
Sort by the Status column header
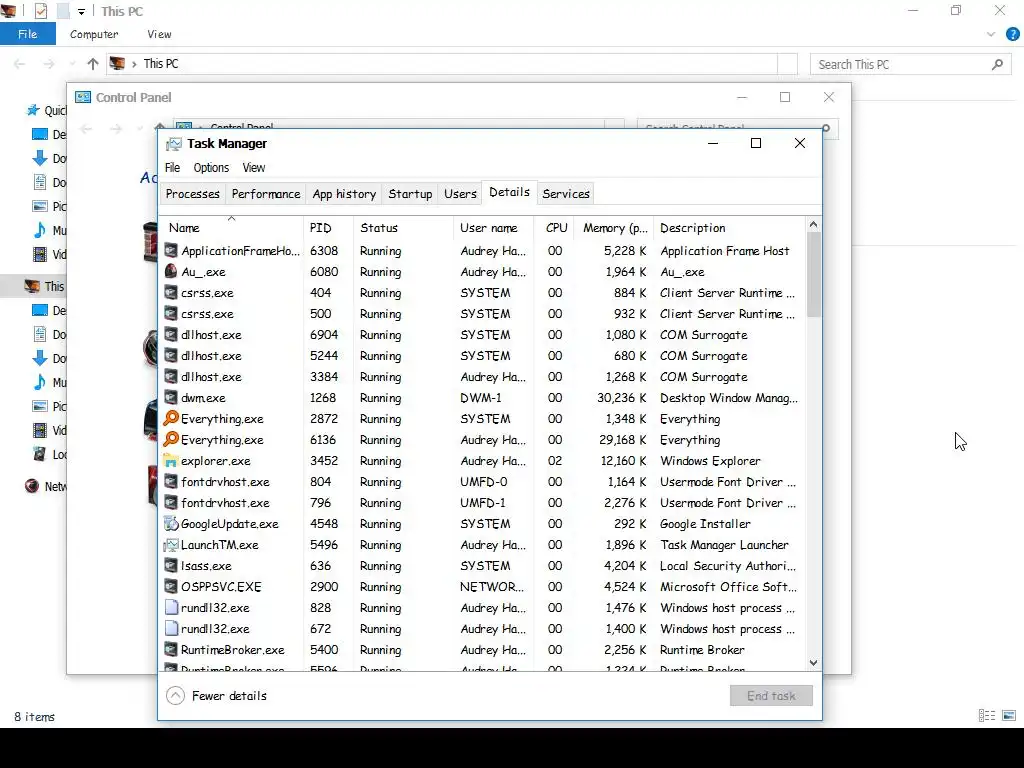(404, 228)
